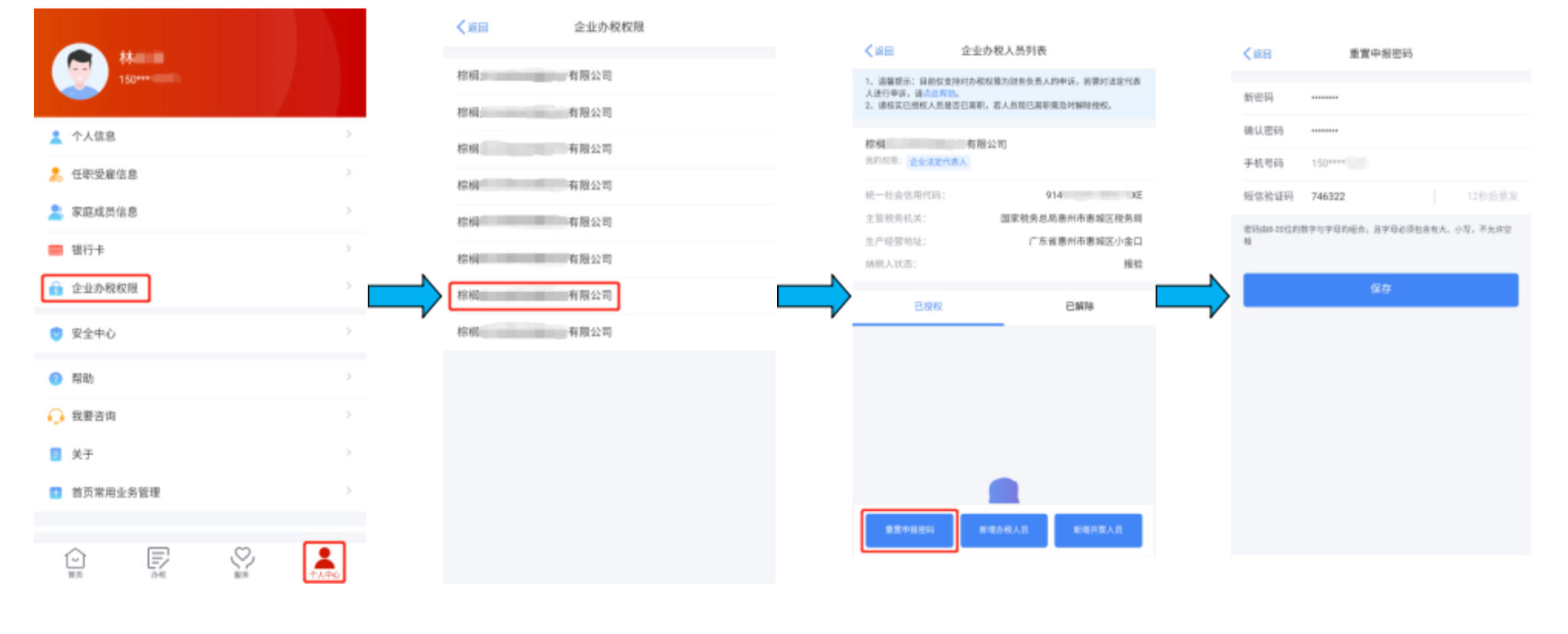Viewport: 1568px width, 634px height.
Task: Go to 首页 home tab icon
Action: coord(75,559)
